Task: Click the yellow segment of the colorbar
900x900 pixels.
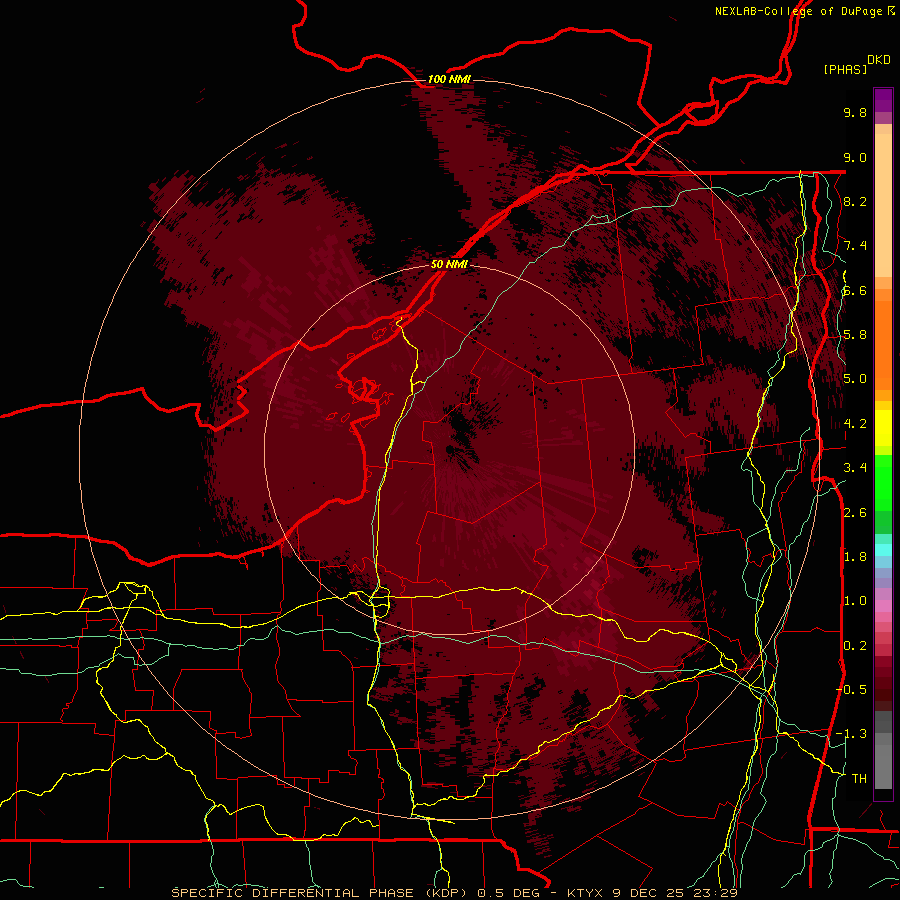Action: [883, 428]
